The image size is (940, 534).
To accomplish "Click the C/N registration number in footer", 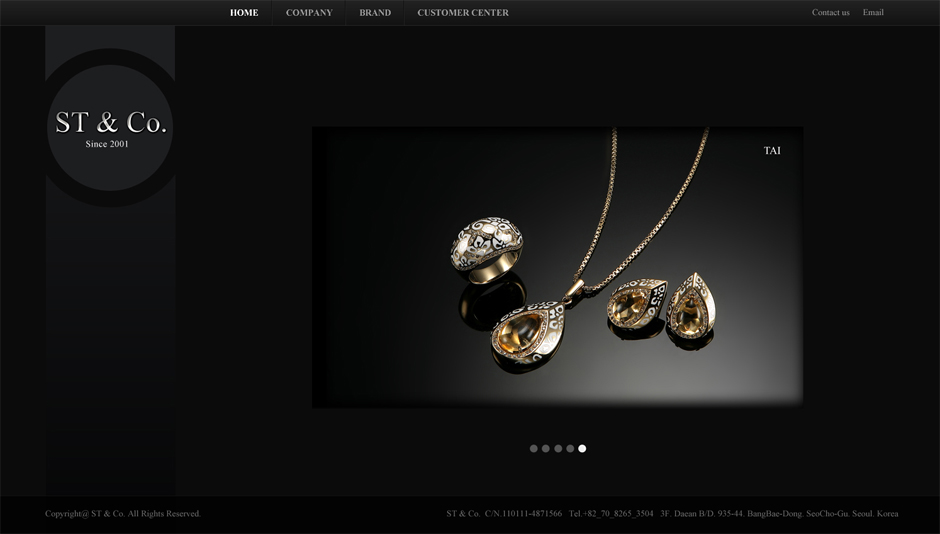I will 523,514.
